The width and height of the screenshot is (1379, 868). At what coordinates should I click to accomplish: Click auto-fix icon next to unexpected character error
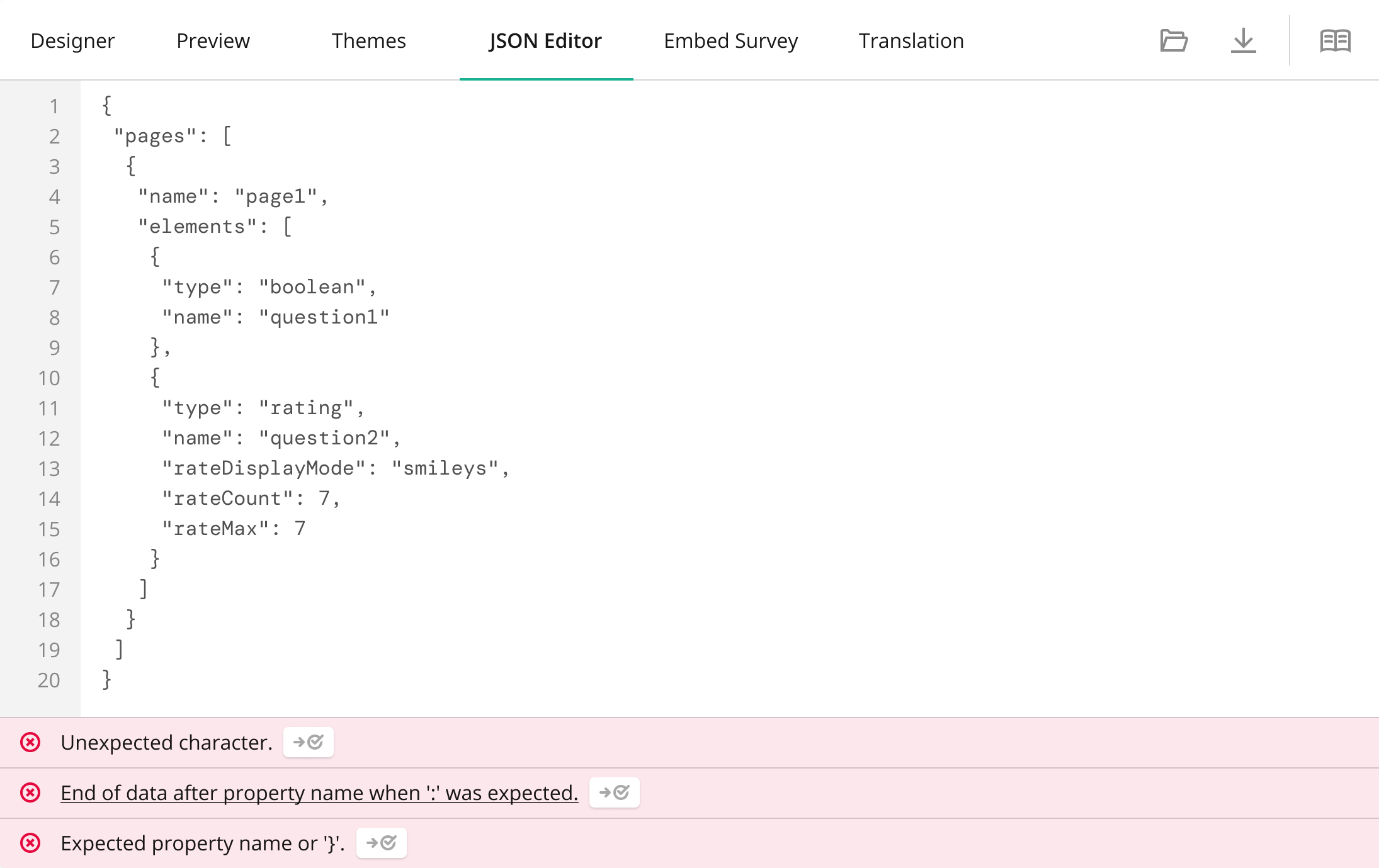tap(309, 742)
